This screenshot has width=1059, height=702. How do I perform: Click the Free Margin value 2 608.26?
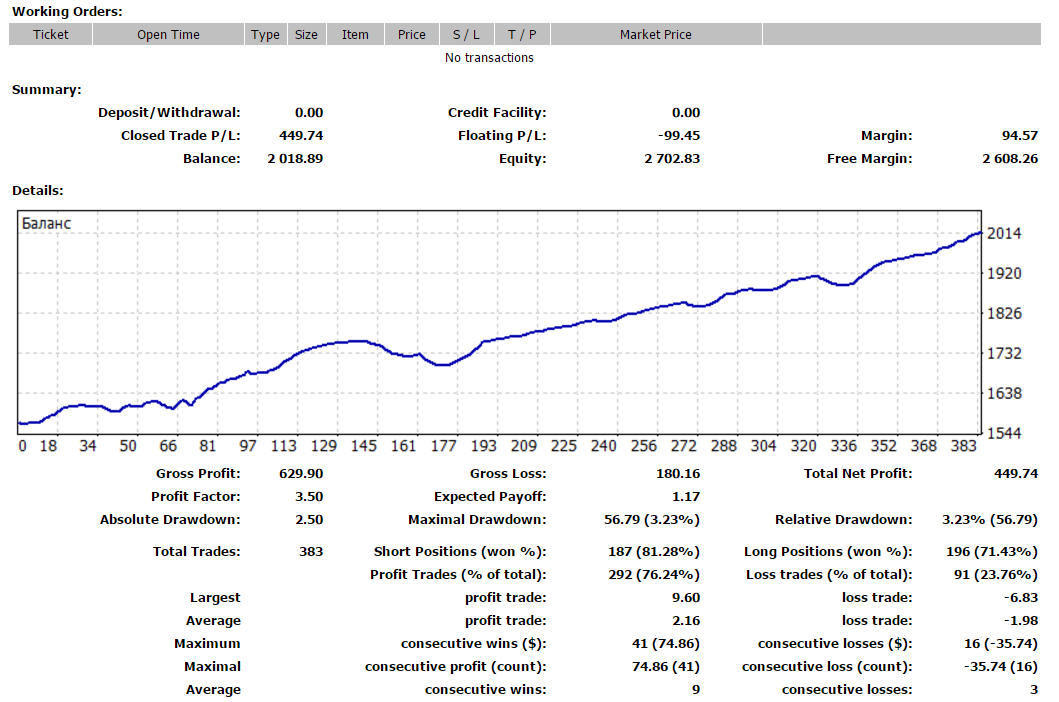pyautogui.click(x=1010, y=159)
